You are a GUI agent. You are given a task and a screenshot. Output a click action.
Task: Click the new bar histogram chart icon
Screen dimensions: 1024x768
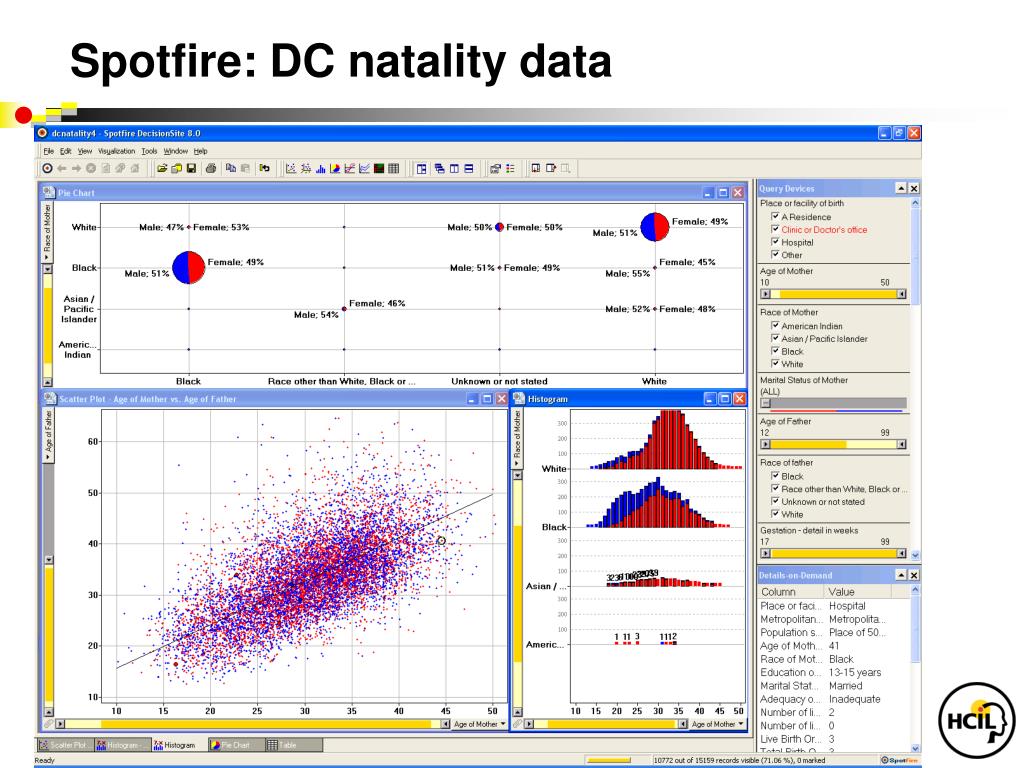(321, 168)
